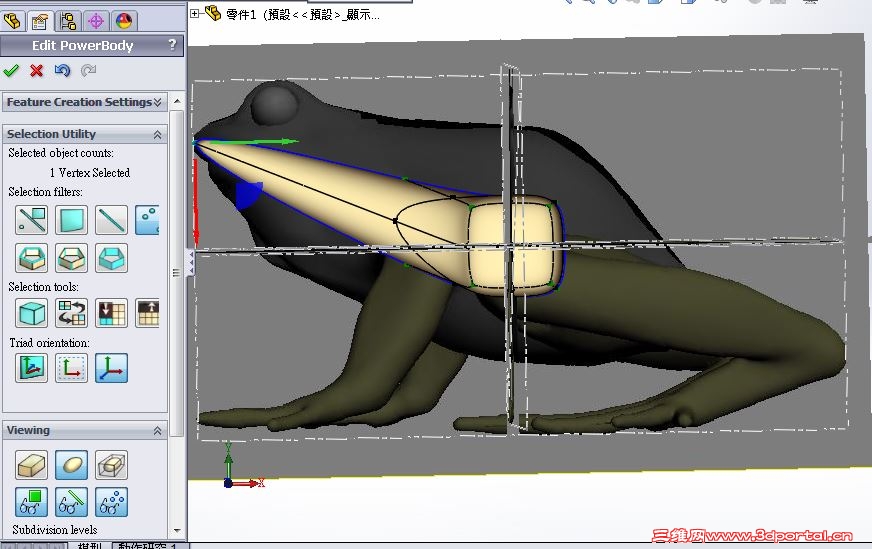The width and height of the screenshot is (872, 549).
Task: Click the 'Subdivision levels' label
Action: pos(54,530)
